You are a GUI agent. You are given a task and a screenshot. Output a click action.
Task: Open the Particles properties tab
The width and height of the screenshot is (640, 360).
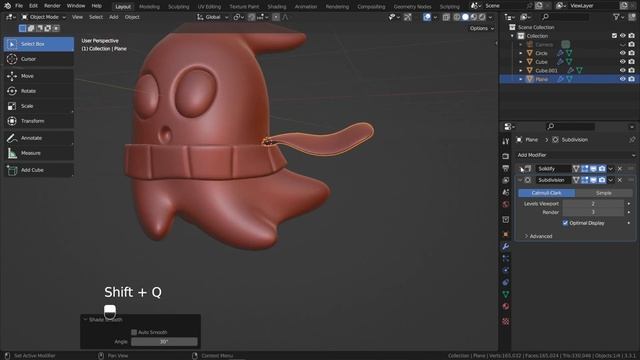point(505,258)
